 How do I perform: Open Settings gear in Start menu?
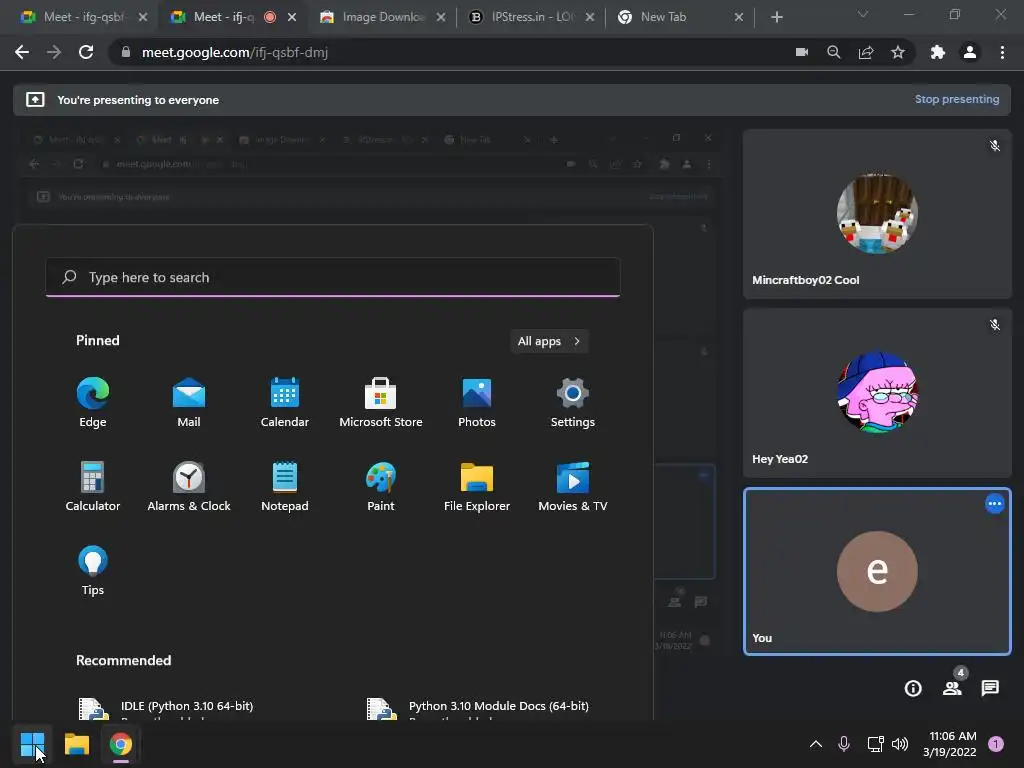click(573, 402)
